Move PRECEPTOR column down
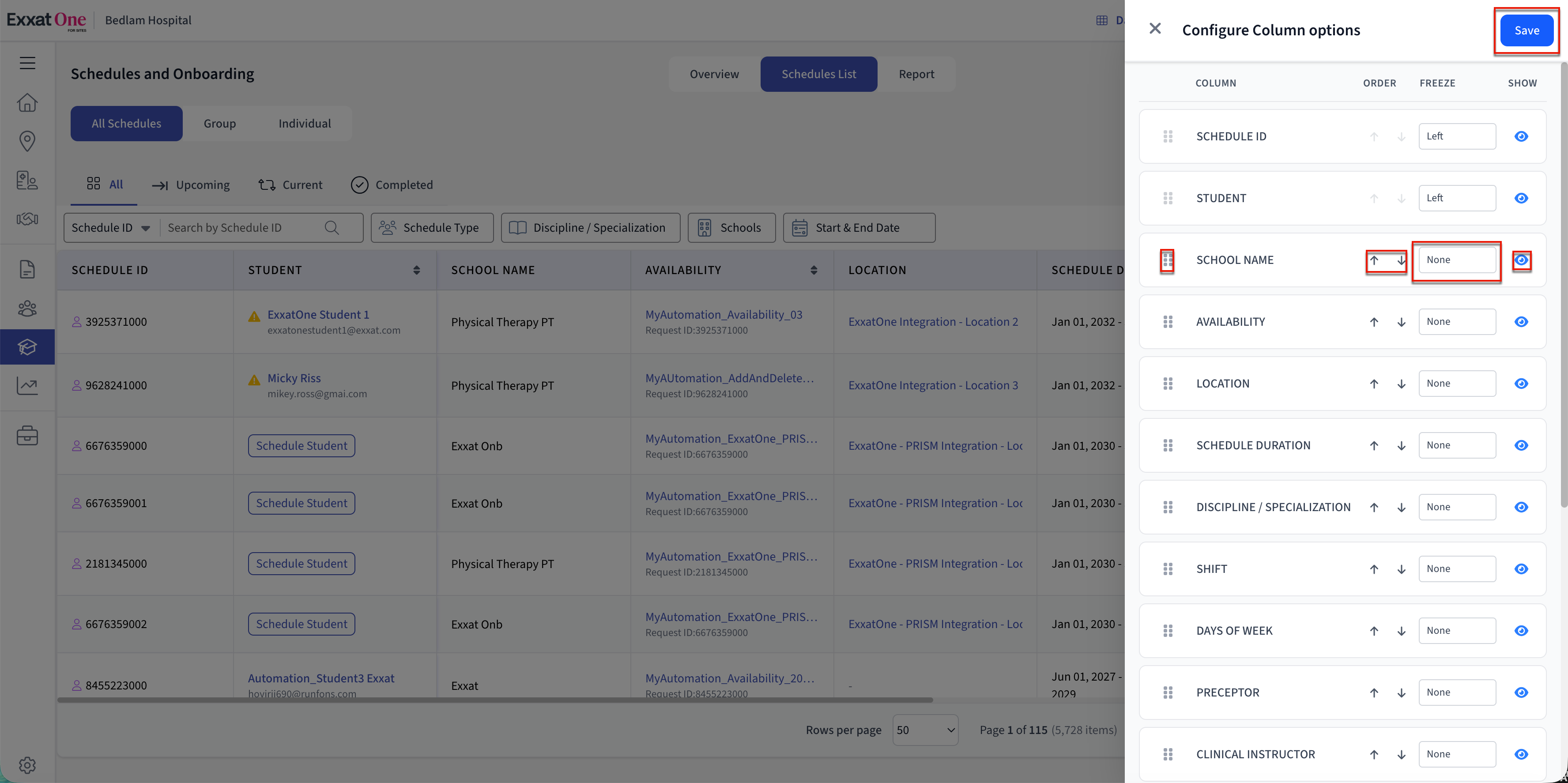 tap(1401, 693)
